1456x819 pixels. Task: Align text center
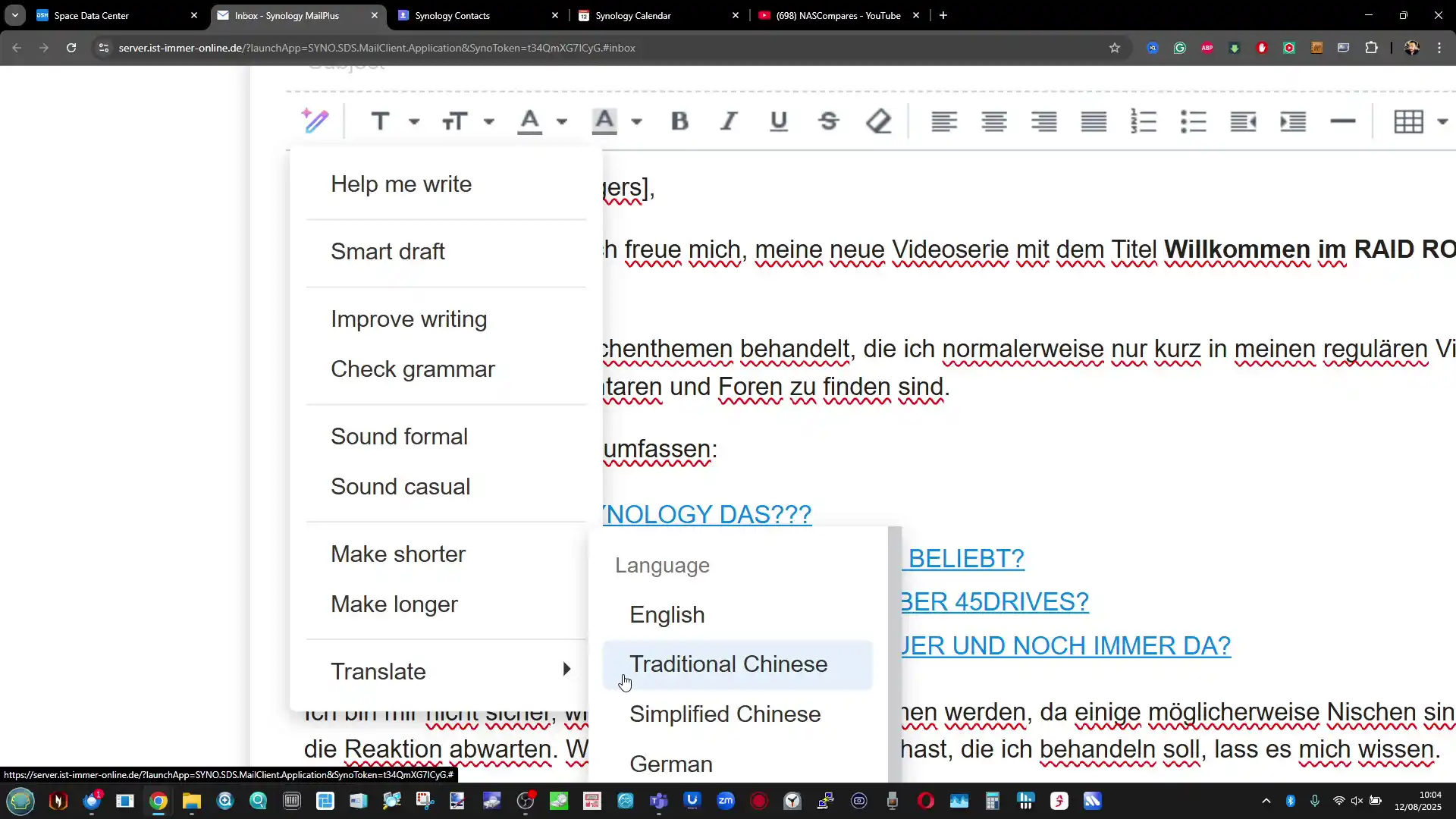pos(994,121)
